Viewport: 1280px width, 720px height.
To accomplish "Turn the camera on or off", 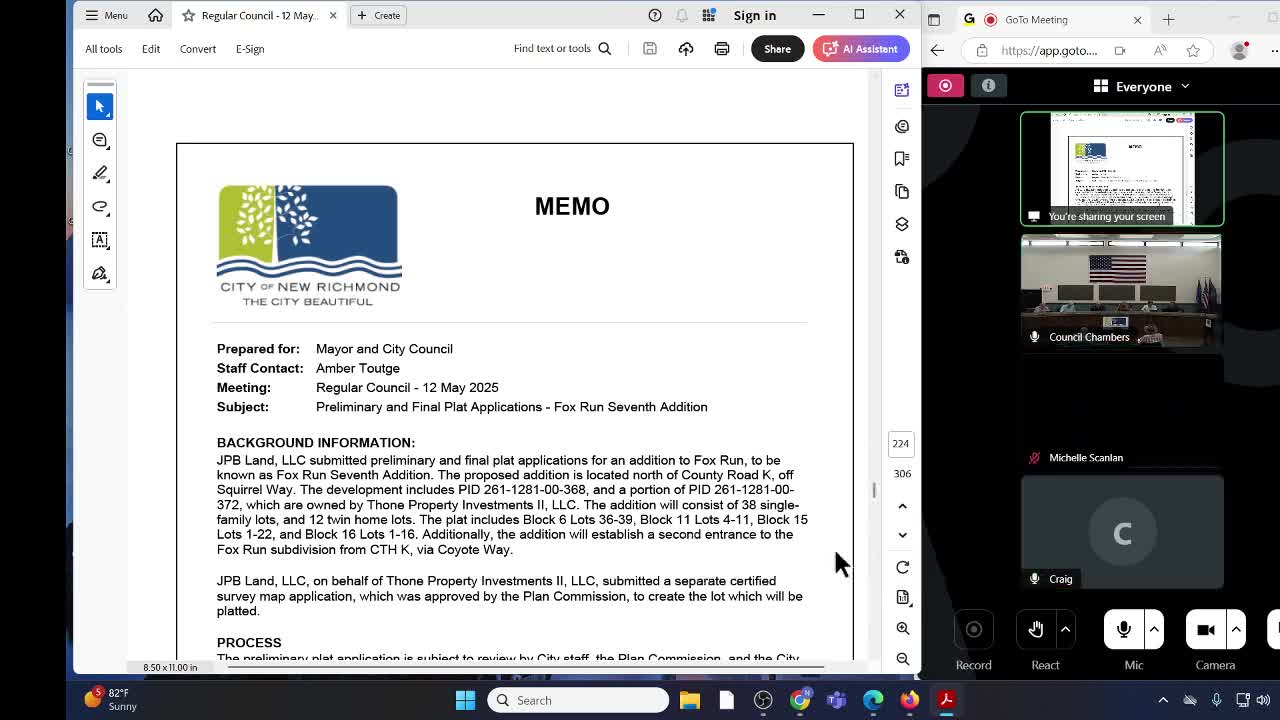I will click(1206, 629).
